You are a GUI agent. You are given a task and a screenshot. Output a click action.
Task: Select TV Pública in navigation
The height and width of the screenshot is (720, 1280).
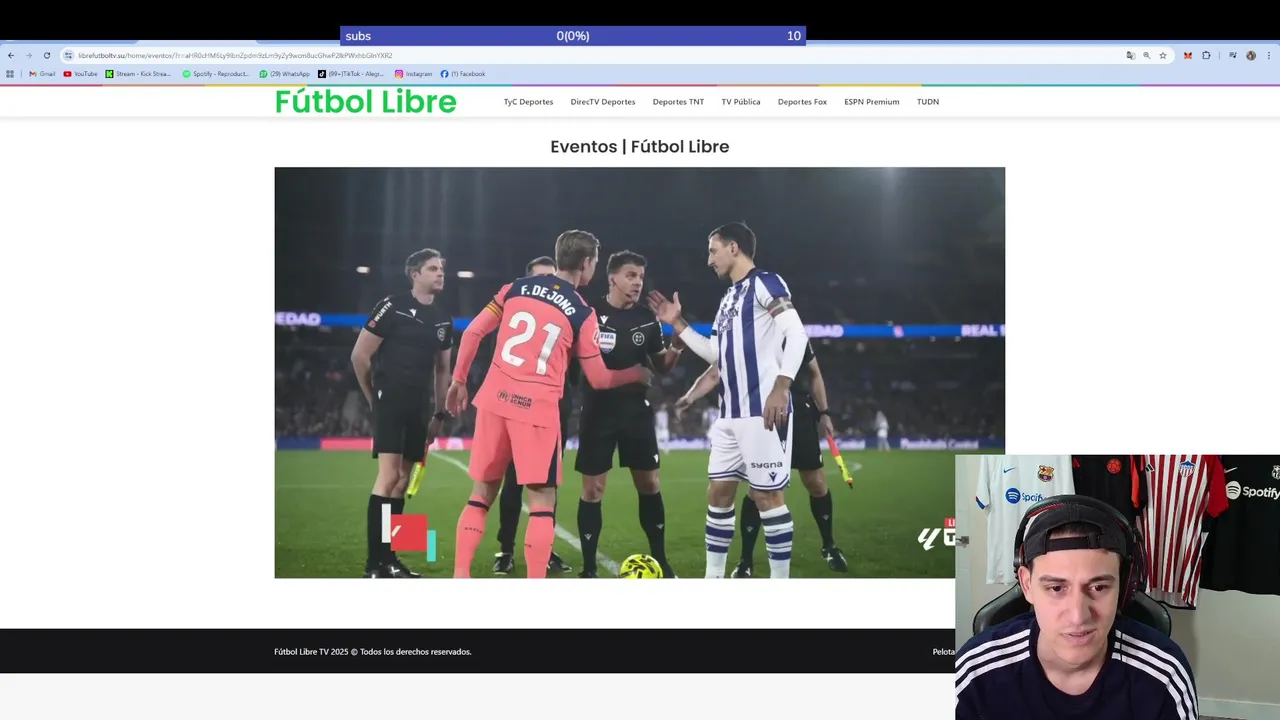pyautogui.click(x=741, y=102)
